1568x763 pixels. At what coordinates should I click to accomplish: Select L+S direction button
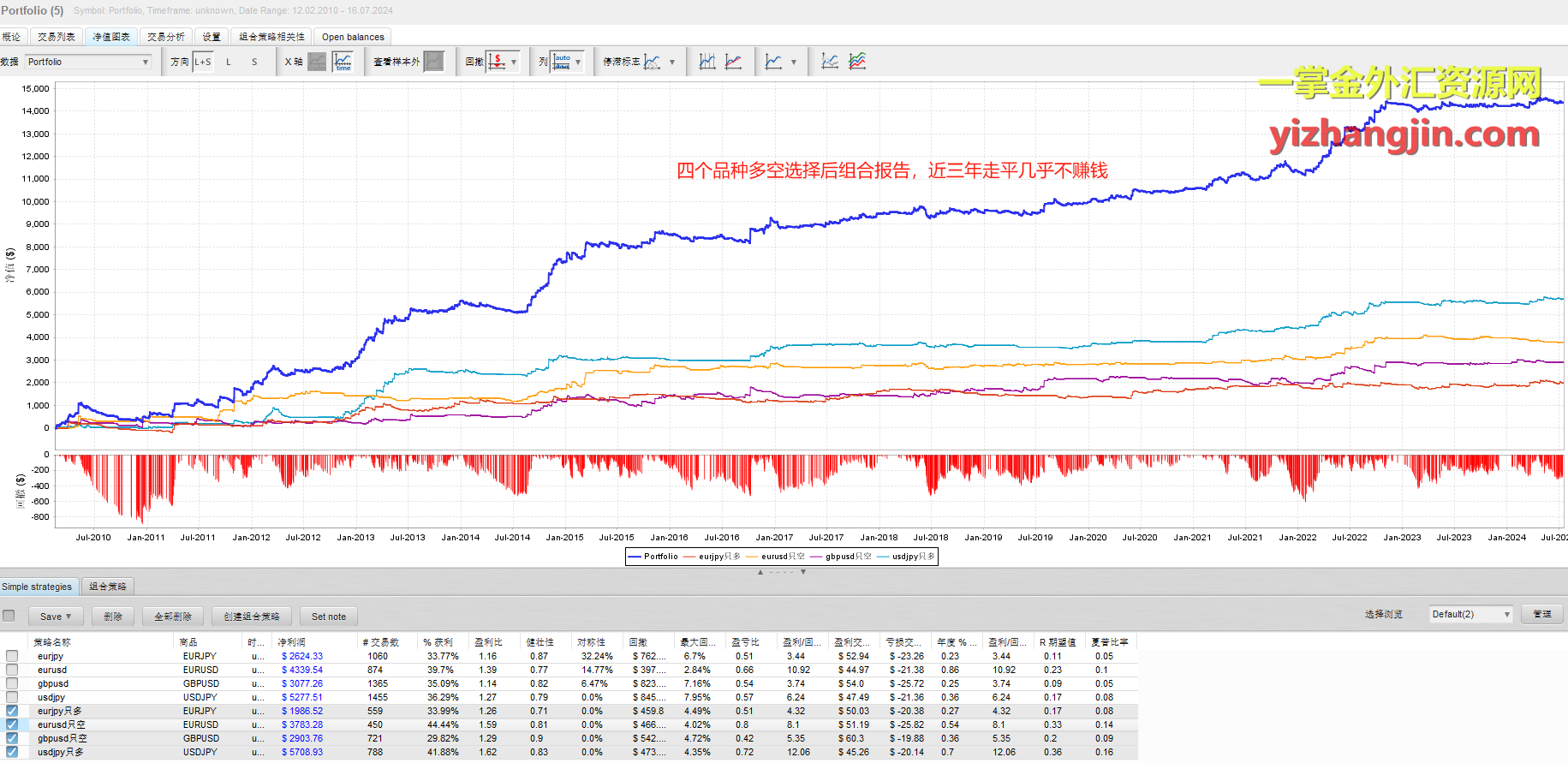coord(203,62)
